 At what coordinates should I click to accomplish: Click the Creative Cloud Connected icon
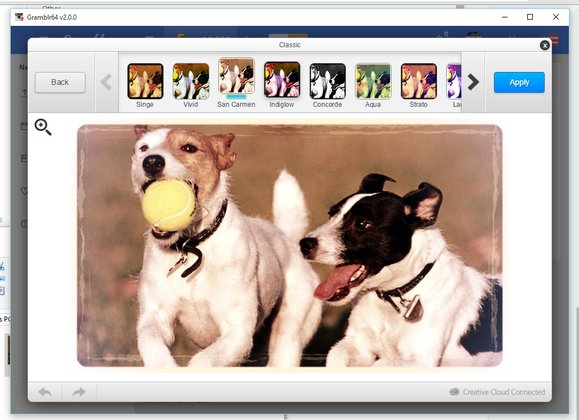455,392
